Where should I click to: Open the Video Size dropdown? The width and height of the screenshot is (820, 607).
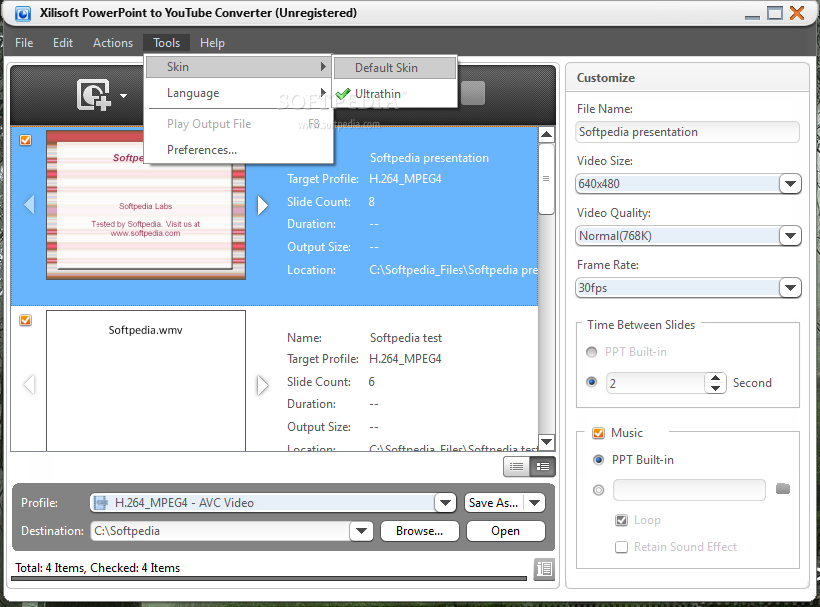point(790,184)
